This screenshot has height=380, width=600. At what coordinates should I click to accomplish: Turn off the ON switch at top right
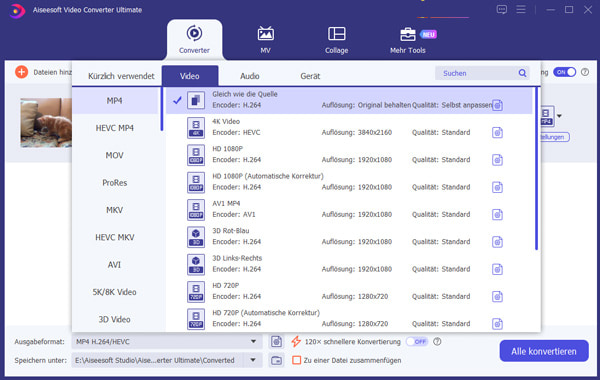[564, 72]
